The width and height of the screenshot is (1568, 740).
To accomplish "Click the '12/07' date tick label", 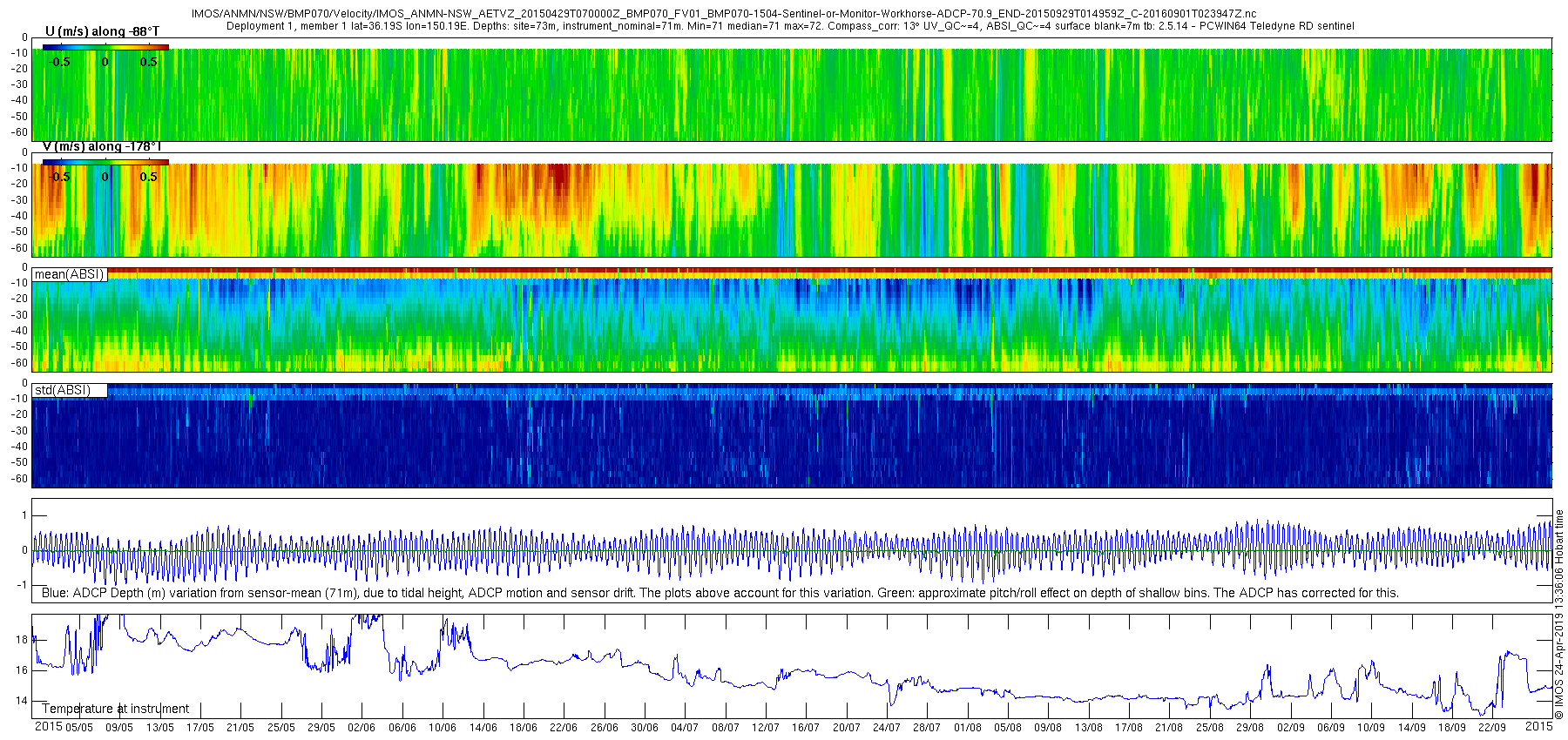I will coord(766,728).
